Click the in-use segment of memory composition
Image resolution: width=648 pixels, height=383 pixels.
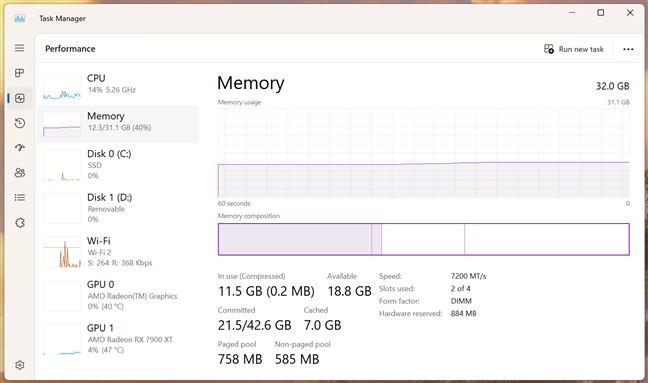click(295, 239)
